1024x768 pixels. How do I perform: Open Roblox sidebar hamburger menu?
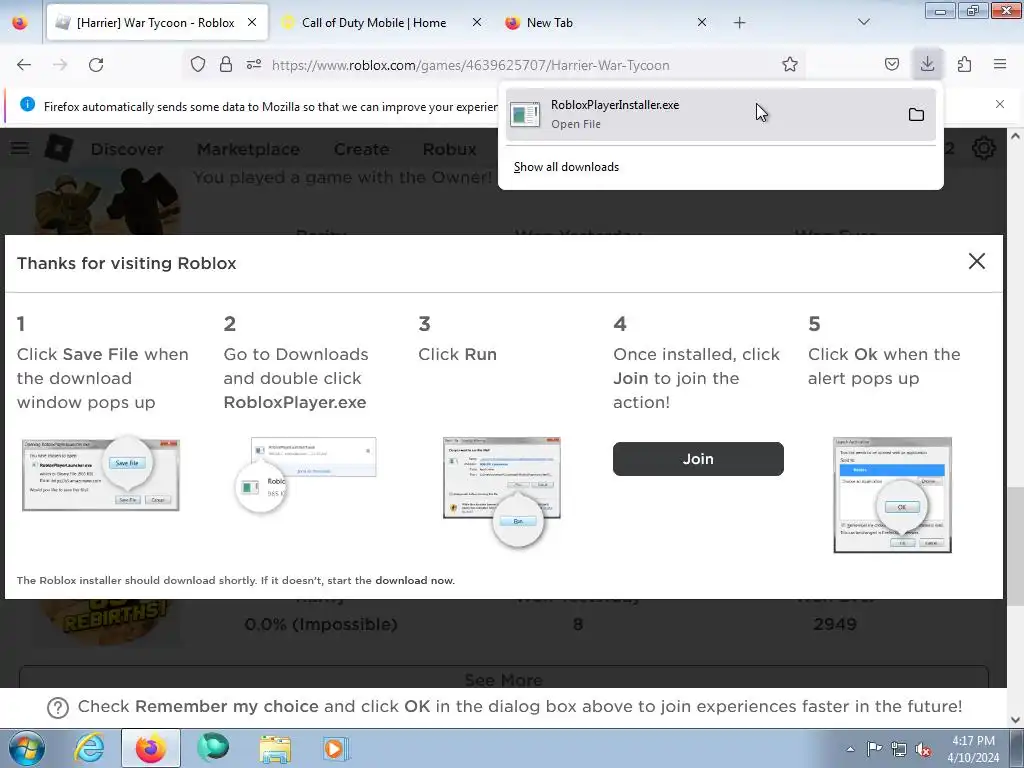point(20,148)
